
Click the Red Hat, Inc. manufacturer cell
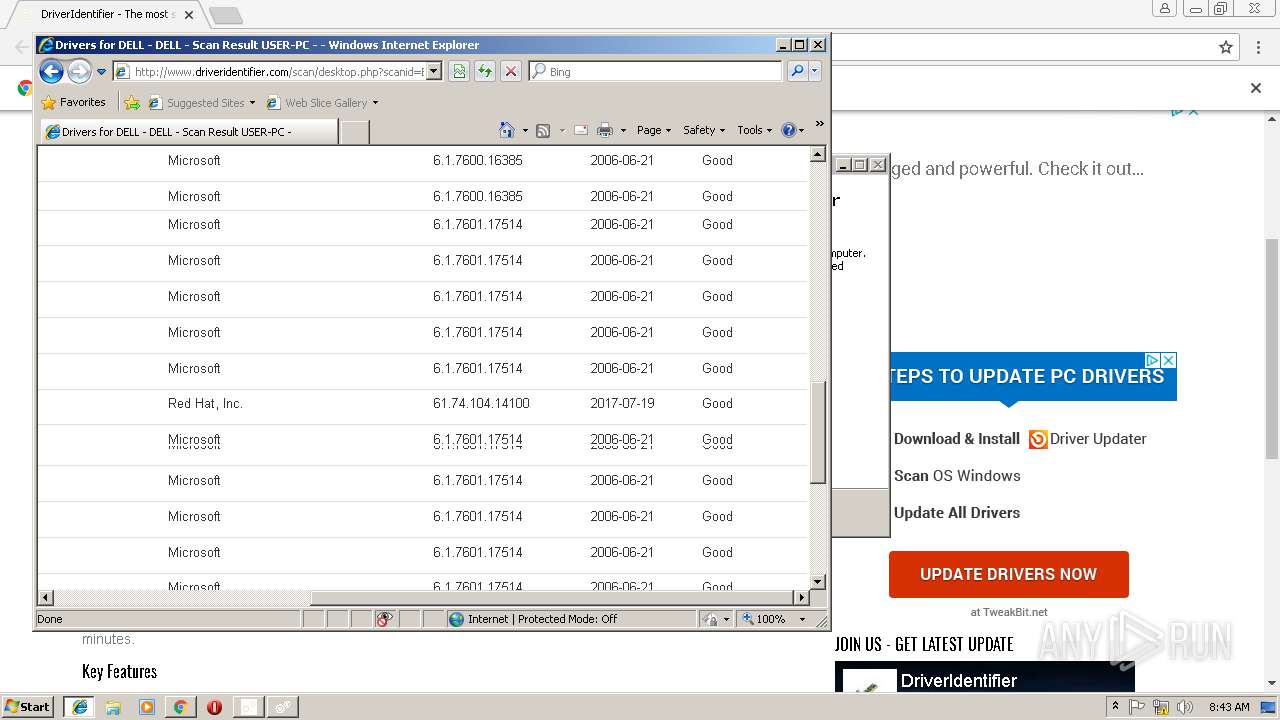[x=205, y=404]
